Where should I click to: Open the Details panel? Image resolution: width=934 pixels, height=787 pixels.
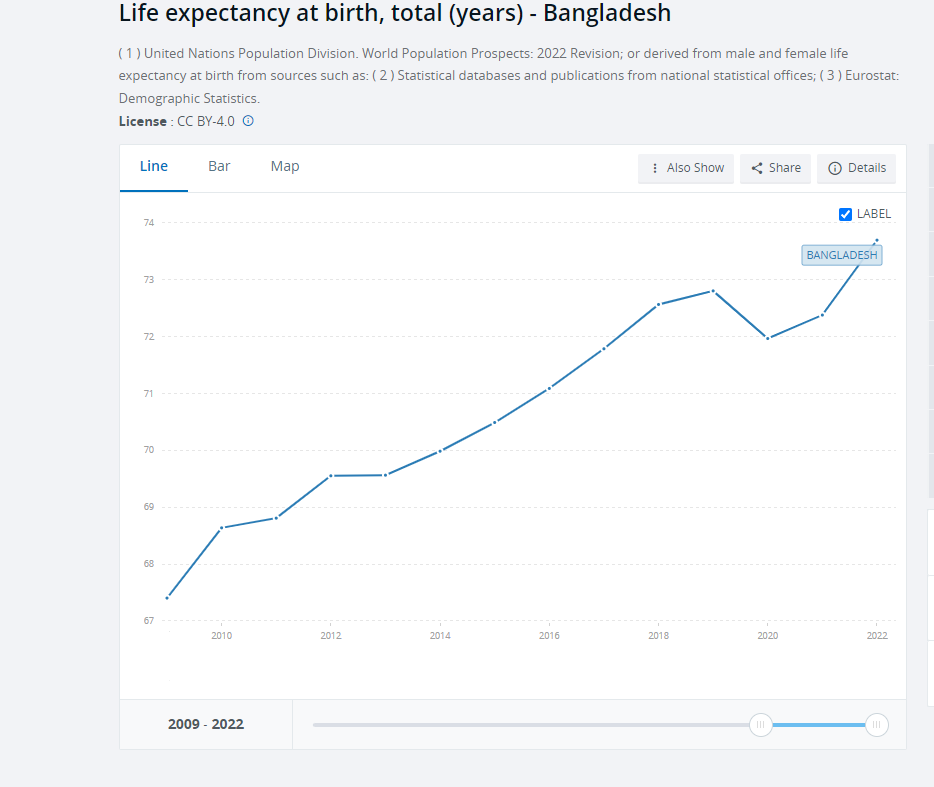(x=857, y=168)
